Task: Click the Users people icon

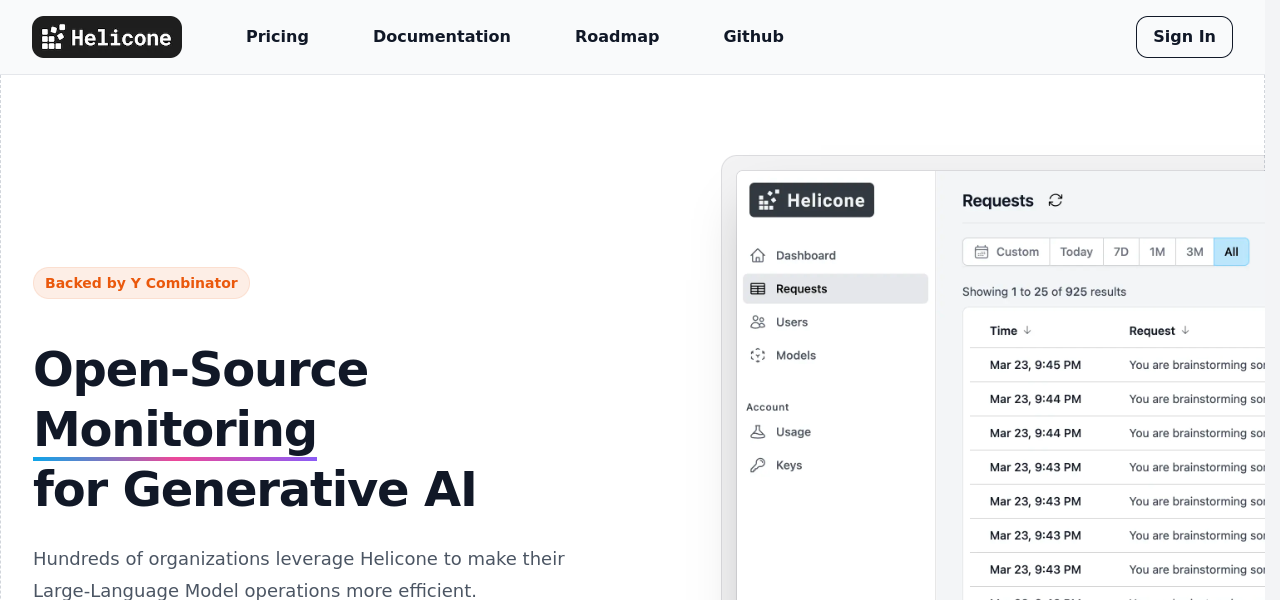Action: coord(758,322)
